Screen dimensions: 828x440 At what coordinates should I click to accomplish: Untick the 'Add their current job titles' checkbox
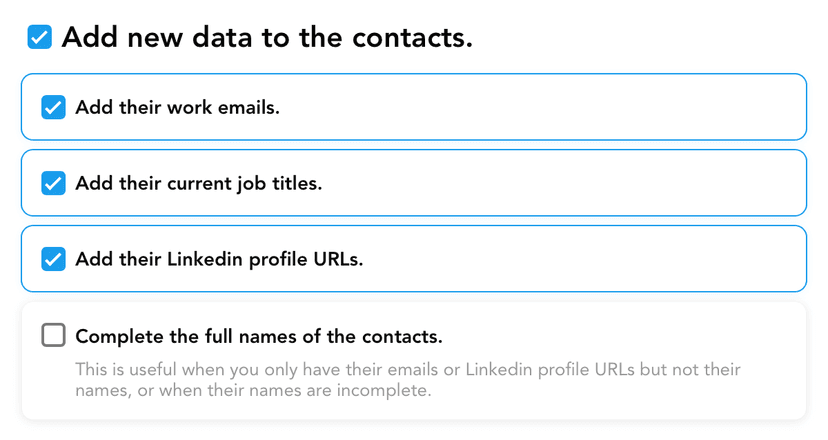pyautogui.click(x=53, y=183)
